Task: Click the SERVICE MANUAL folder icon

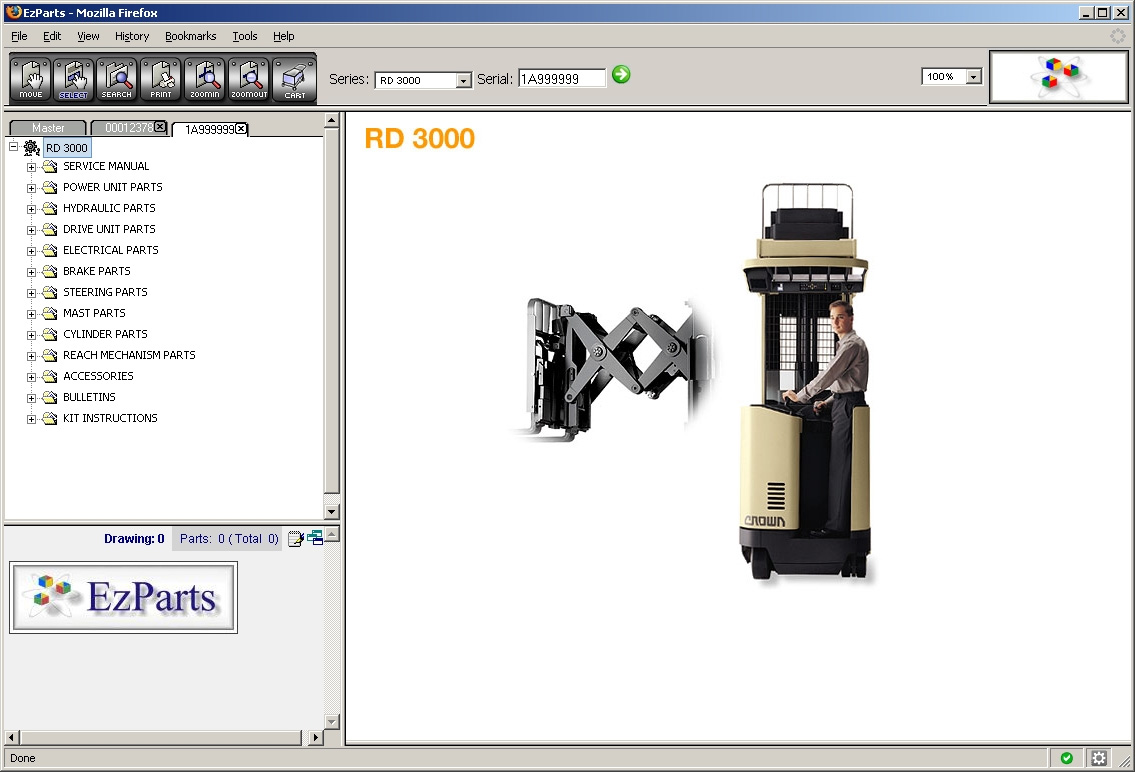Action: pyautogui.click(x=49, y=166)
